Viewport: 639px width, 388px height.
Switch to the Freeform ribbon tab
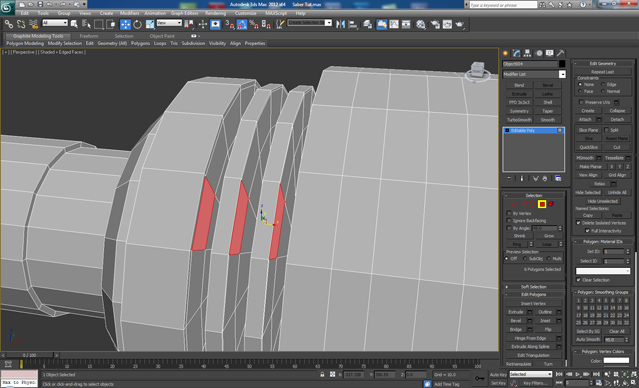pyautogui.click(x=89, y=36)
